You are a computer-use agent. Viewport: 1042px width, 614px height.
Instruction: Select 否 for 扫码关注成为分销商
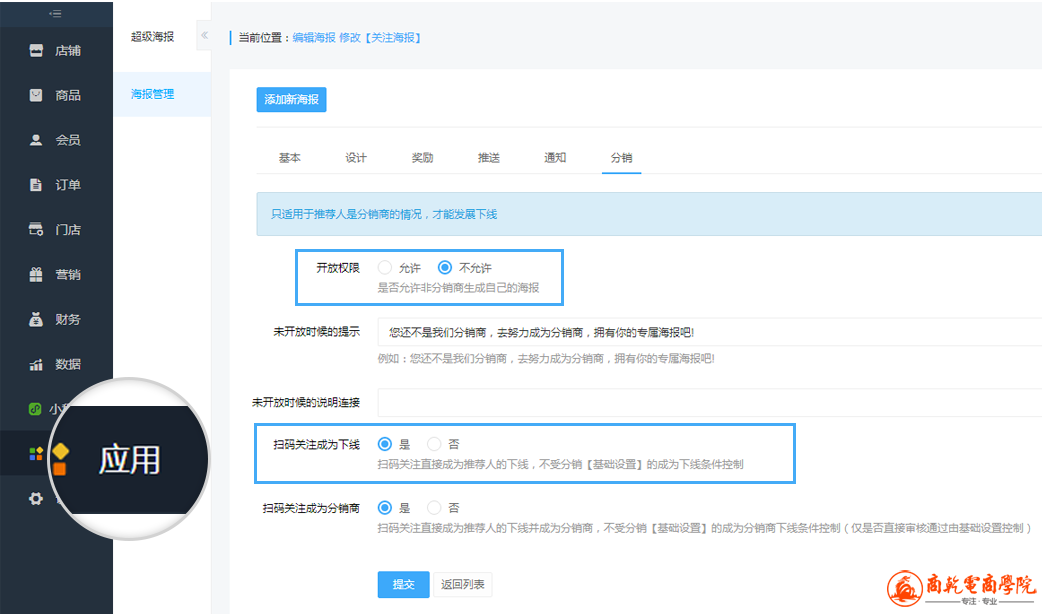[x=434, y=508]
